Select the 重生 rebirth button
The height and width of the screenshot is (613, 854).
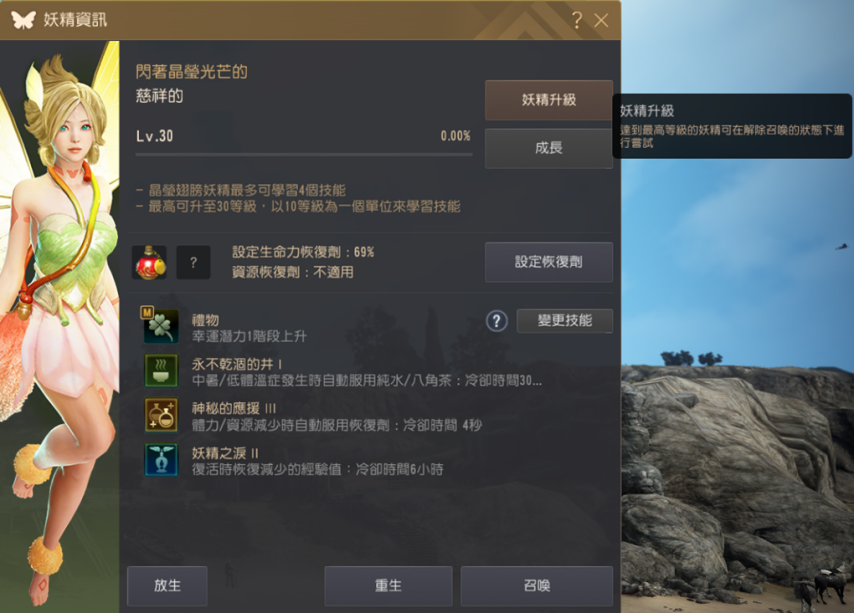(388, 586)
